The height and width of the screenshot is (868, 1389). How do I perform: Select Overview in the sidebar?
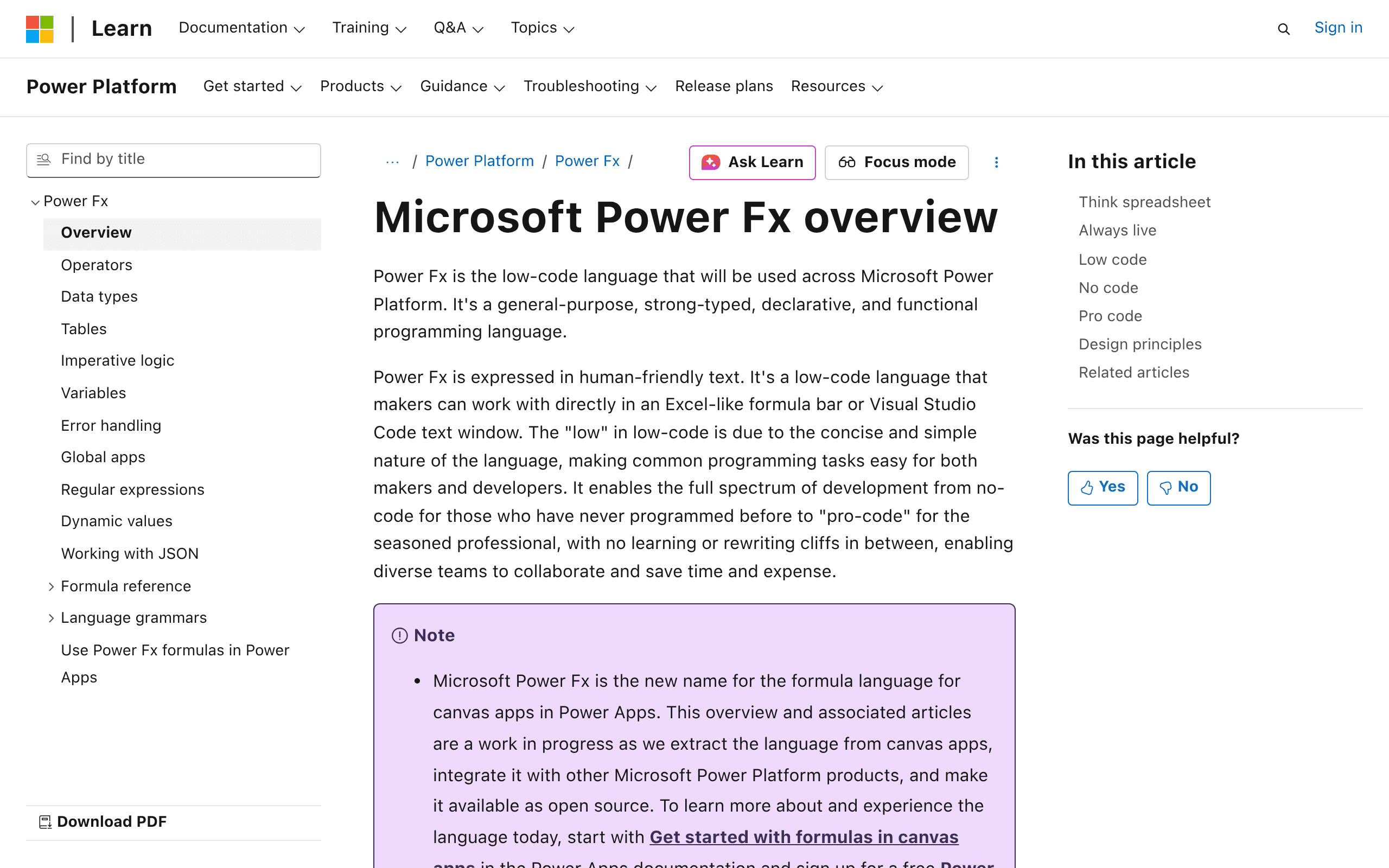182,233
